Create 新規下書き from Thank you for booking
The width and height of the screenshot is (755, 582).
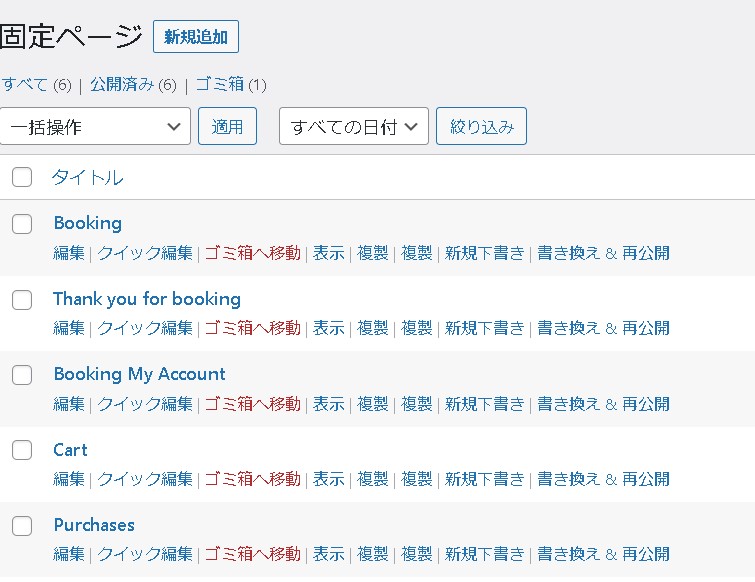click(484, 328)
